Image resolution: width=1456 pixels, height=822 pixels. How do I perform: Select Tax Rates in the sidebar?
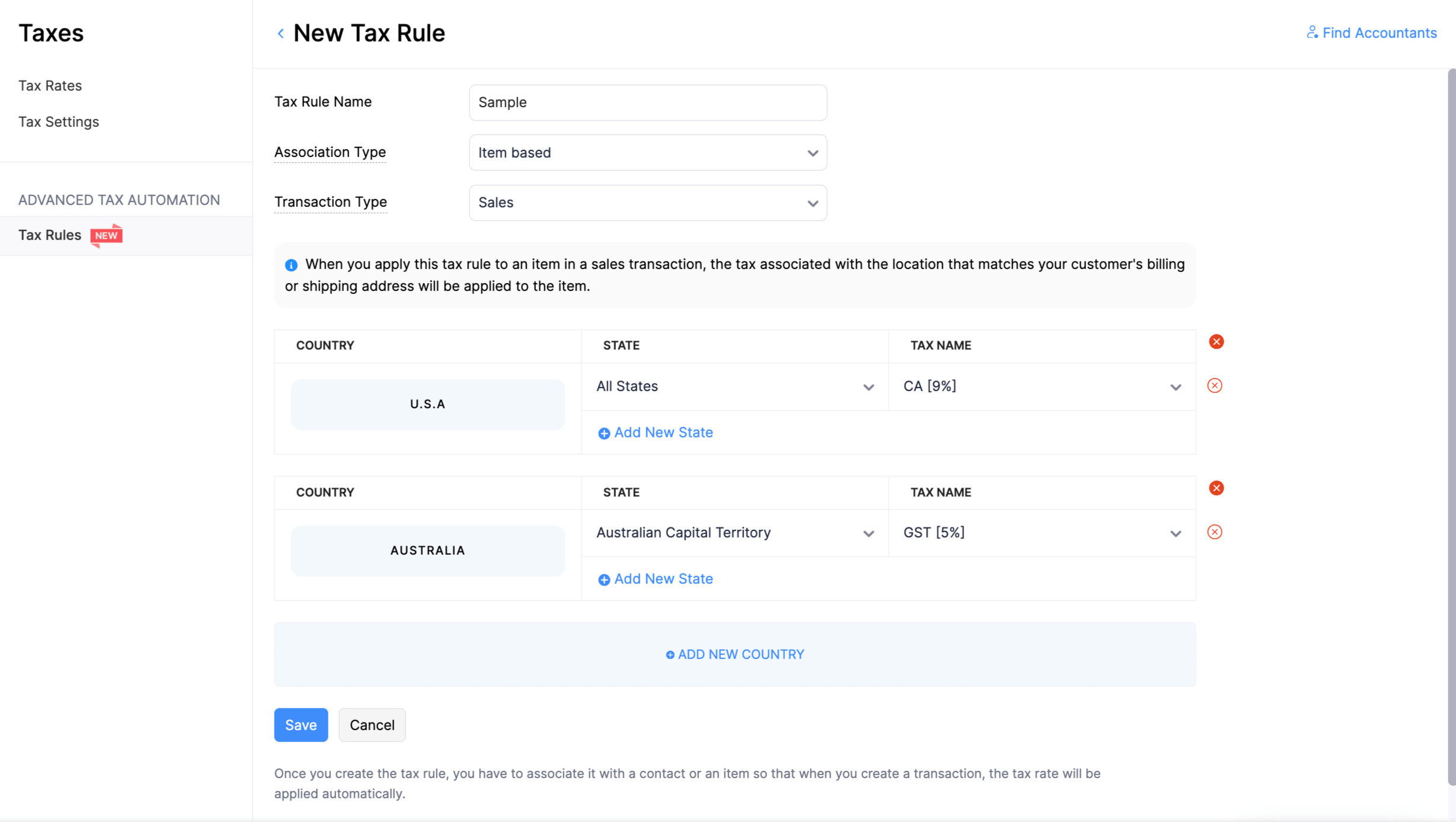click(50, 85)
